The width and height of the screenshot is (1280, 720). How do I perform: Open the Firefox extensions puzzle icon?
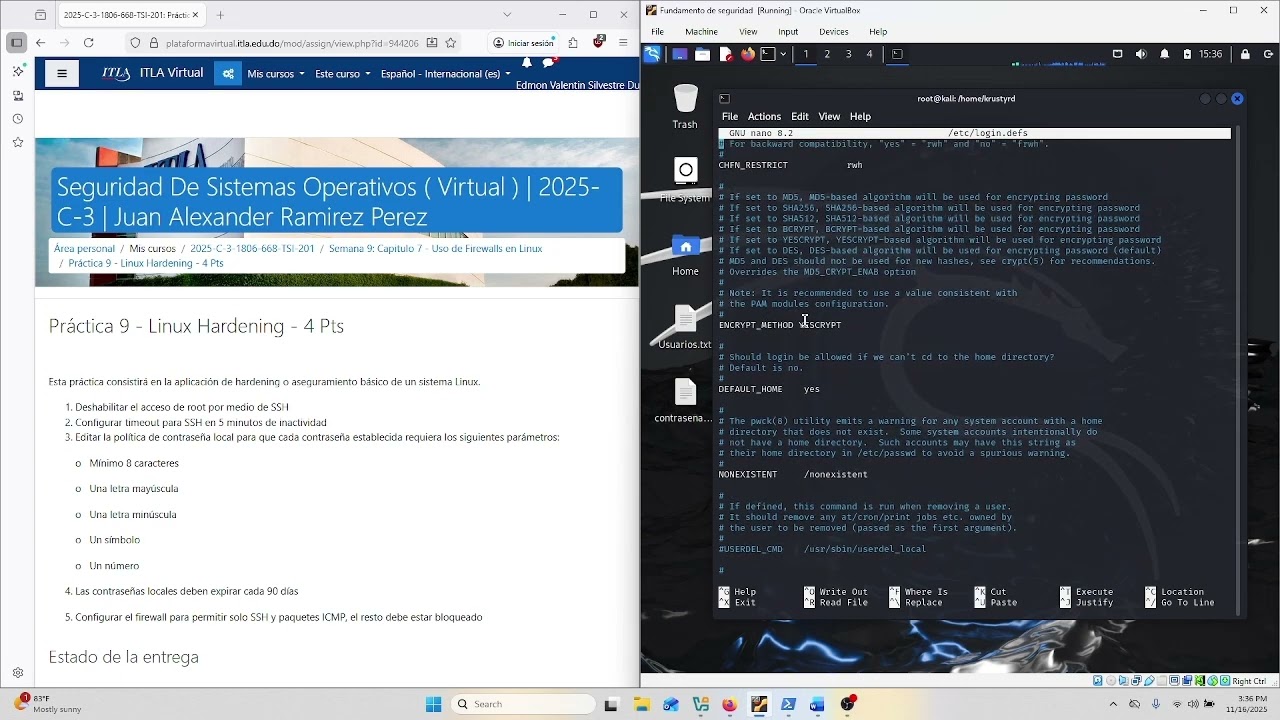coord(573,43)
